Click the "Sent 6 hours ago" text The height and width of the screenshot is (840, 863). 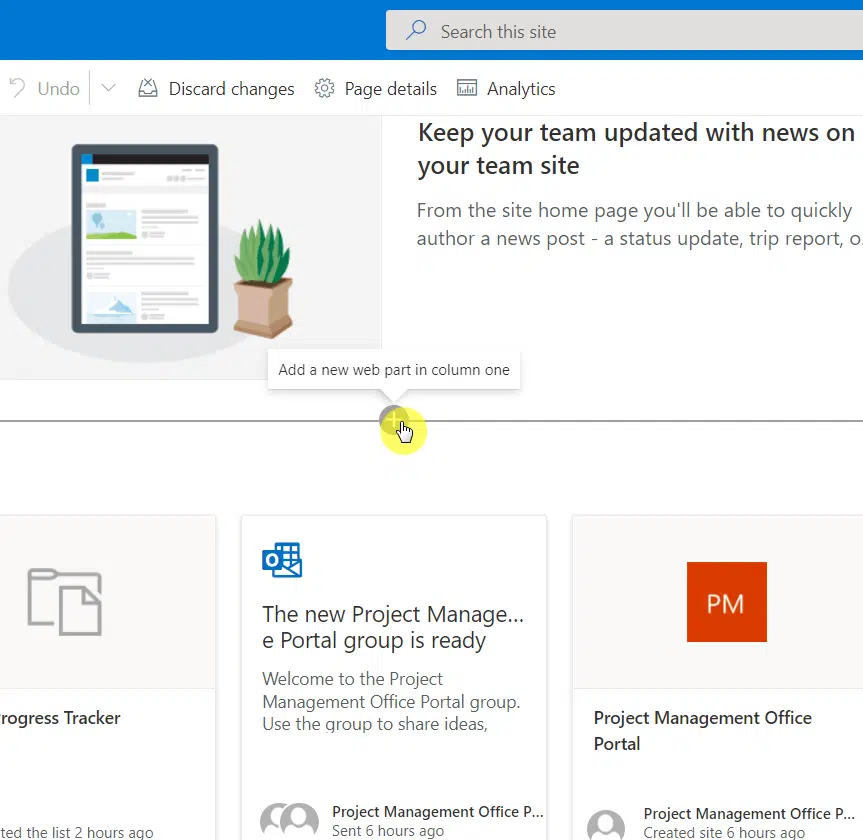coord(388,830)
